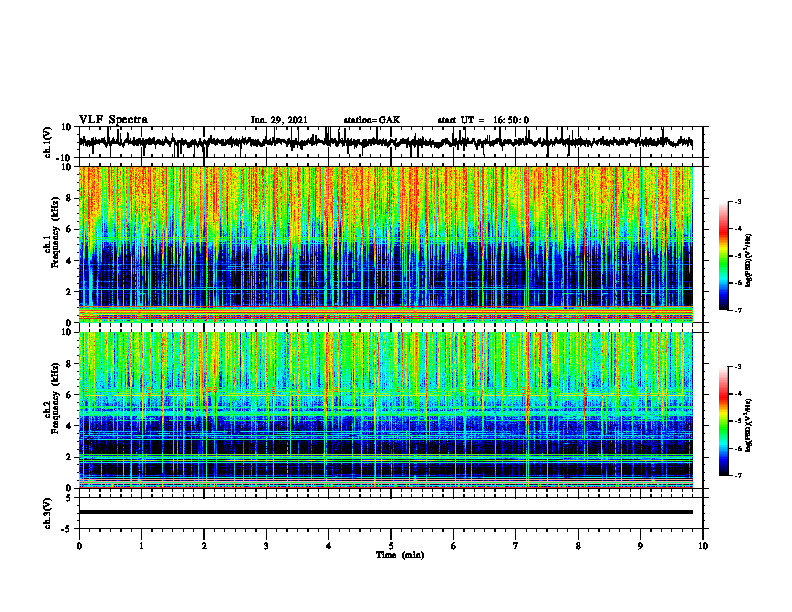Select the "start UT = 16:50:0" header text

point(483,120)
